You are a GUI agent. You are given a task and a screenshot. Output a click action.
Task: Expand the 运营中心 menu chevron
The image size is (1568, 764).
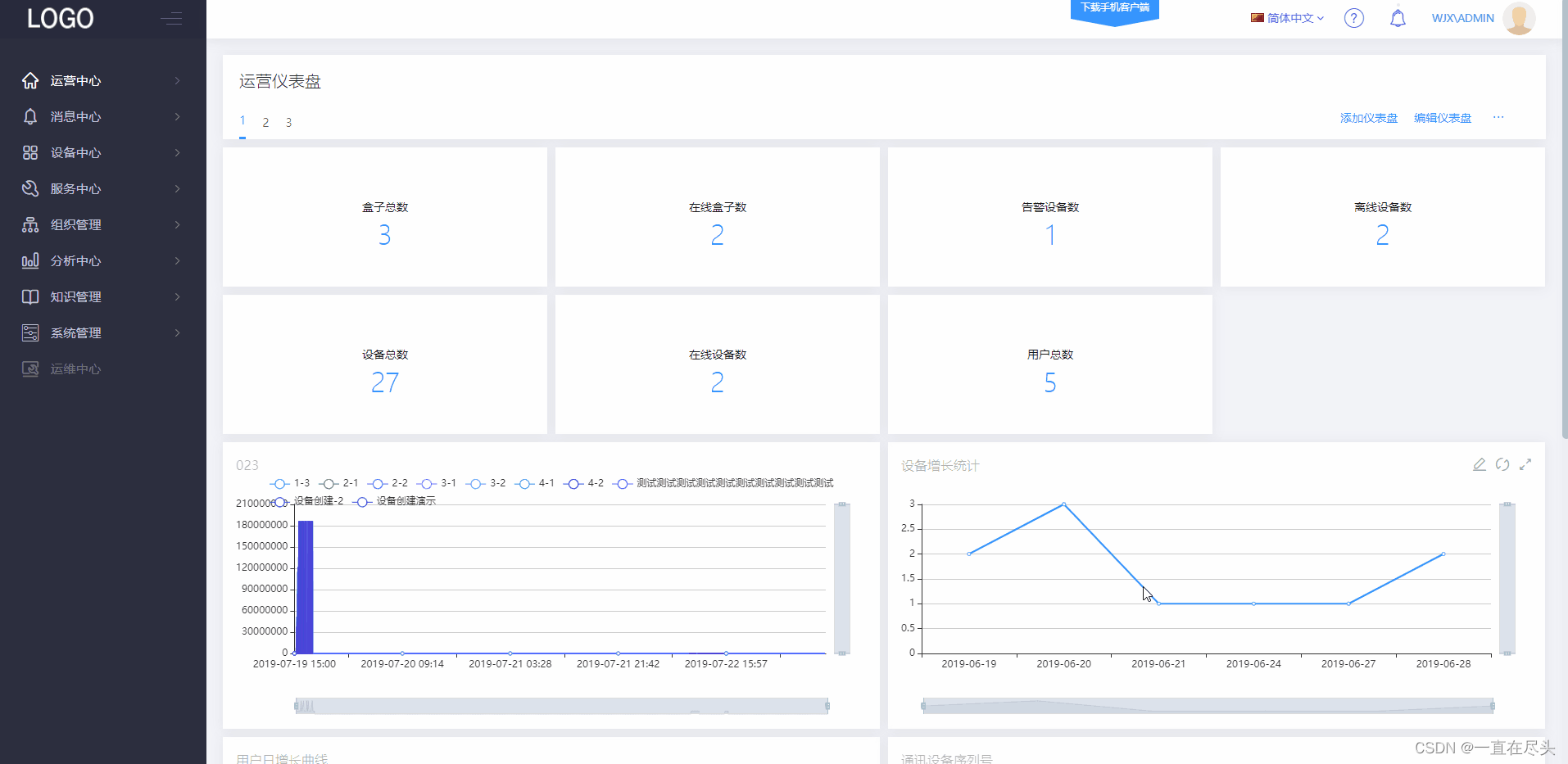click(x=178, y=80)
